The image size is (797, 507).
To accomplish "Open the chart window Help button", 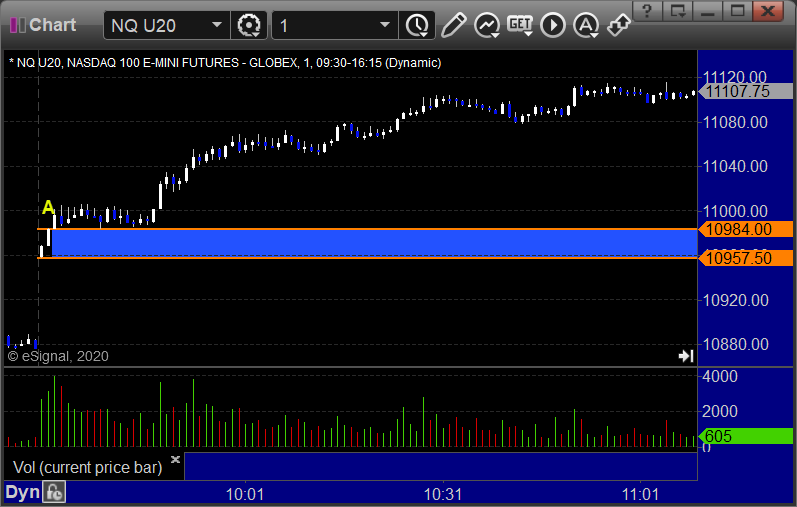I will click(x=647, y=11).
